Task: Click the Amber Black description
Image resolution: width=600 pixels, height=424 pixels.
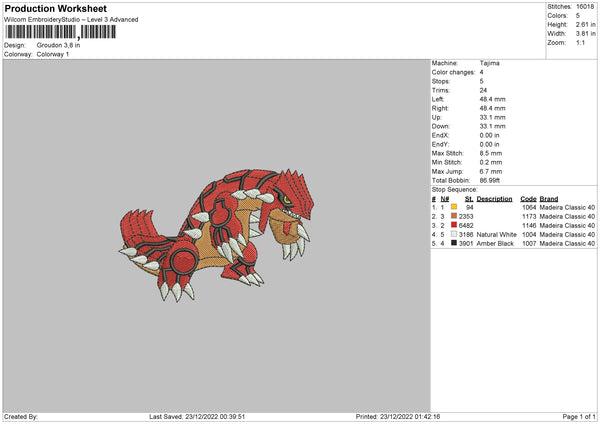Action: (x=495, y=243)
